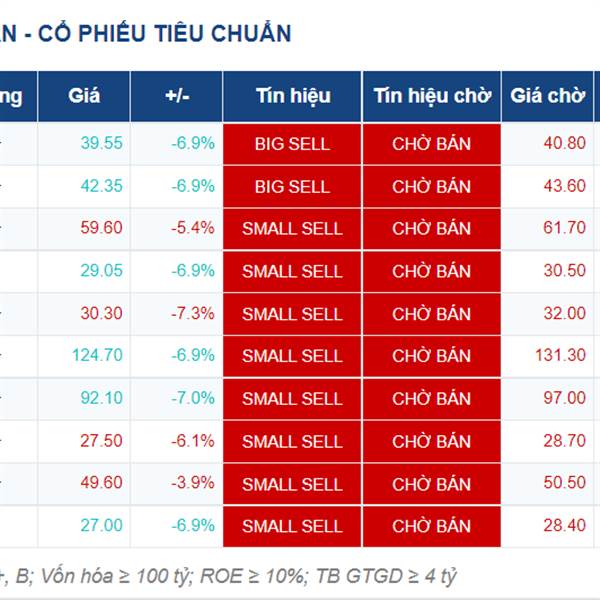Viewport: 600px width, 600px height.
Task: Click the BIG SELL signal for price 42.35
Action: click(x=292, y=187)
